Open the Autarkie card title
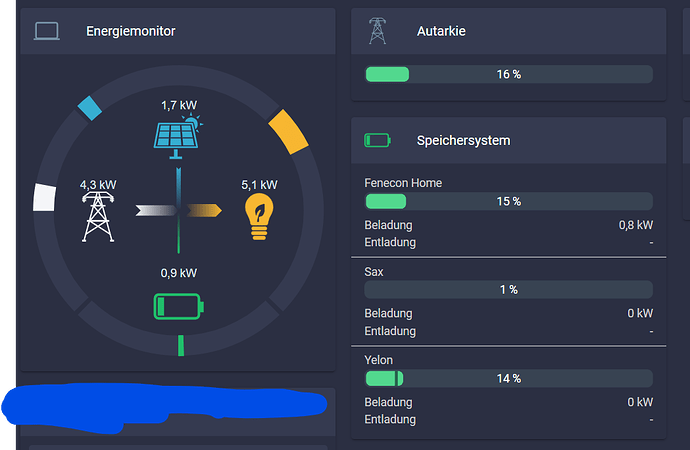Image resolution: width=690 pixels, height=450 pixels. click(x=441, y=31)
